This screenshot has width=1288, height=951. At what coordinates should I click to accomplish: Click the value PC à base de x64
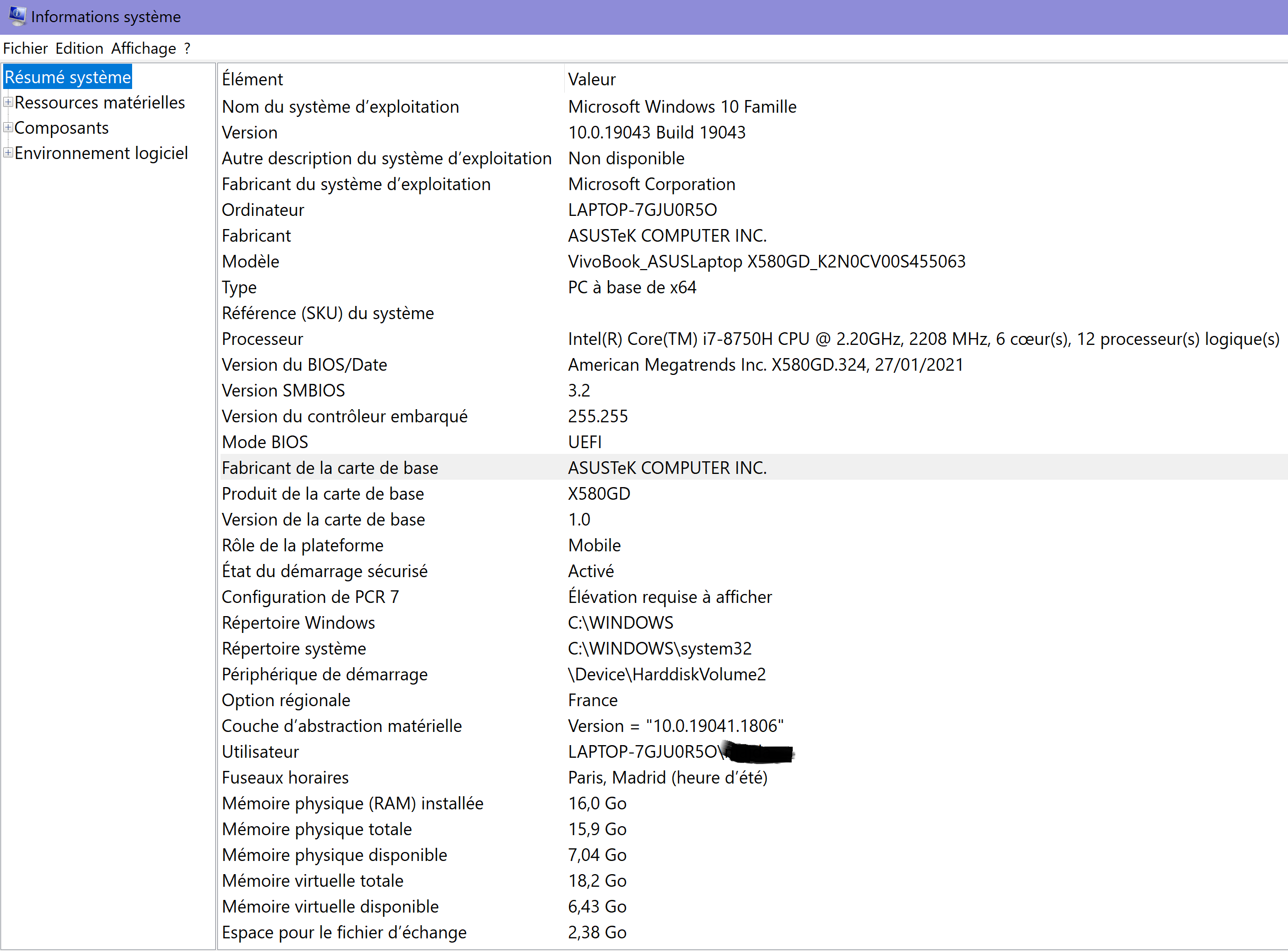tap(632, 288)
